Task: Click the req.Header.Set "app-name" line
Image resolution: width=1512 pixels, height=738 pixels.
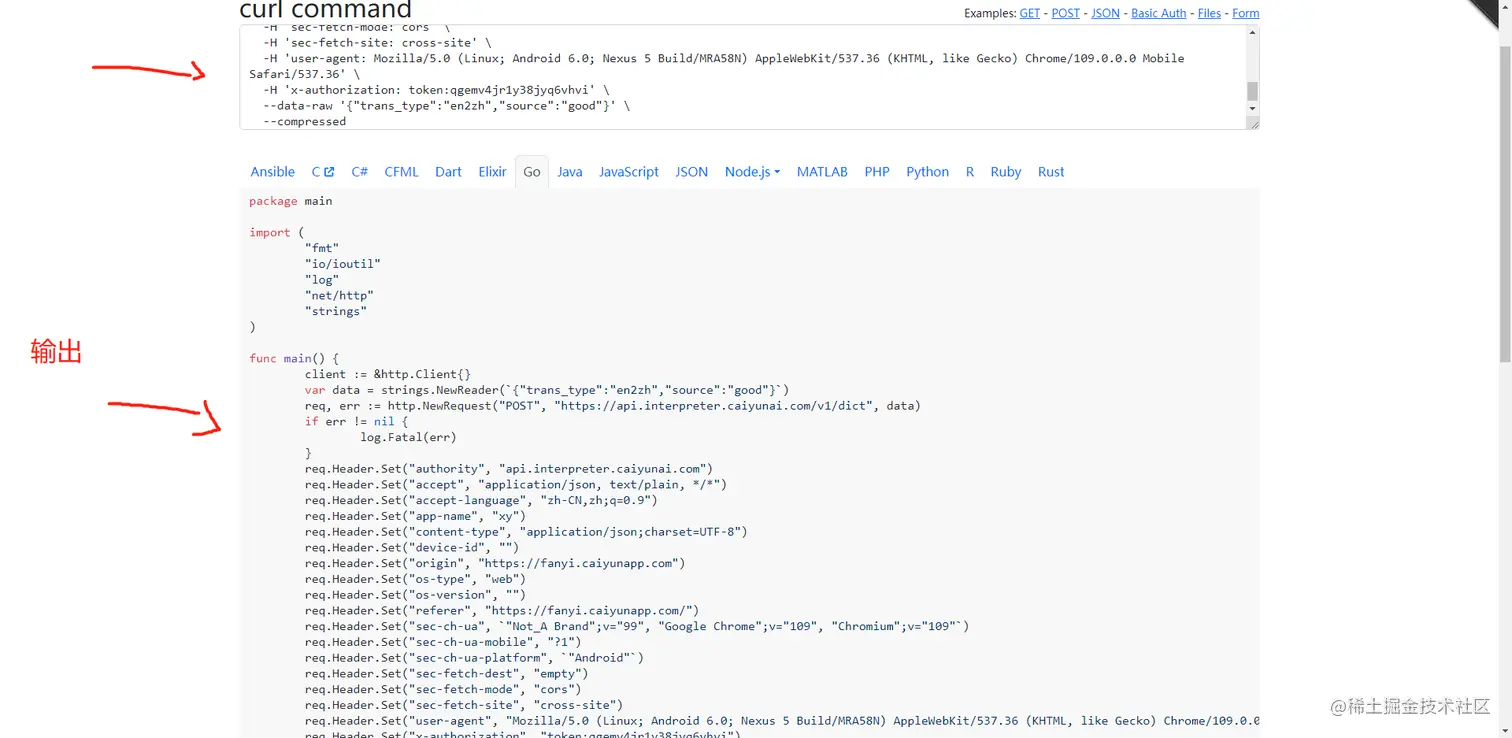Action: (415, 516)
